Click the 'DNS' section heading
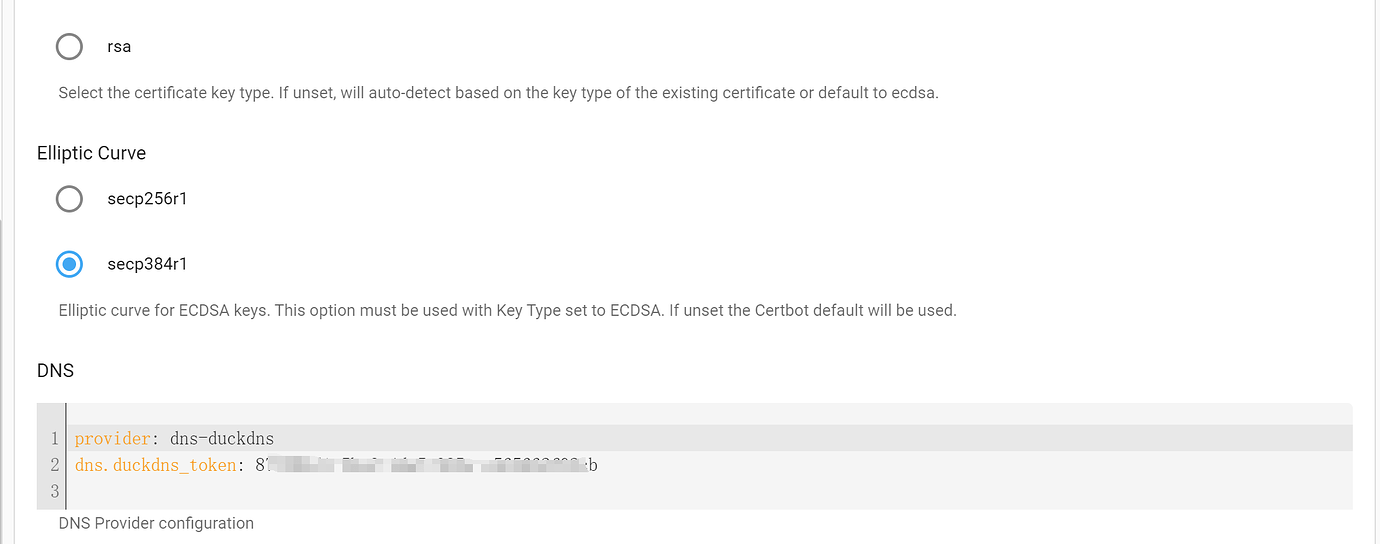Viewport: 1380px width, 544px height. tap(56, 370)
